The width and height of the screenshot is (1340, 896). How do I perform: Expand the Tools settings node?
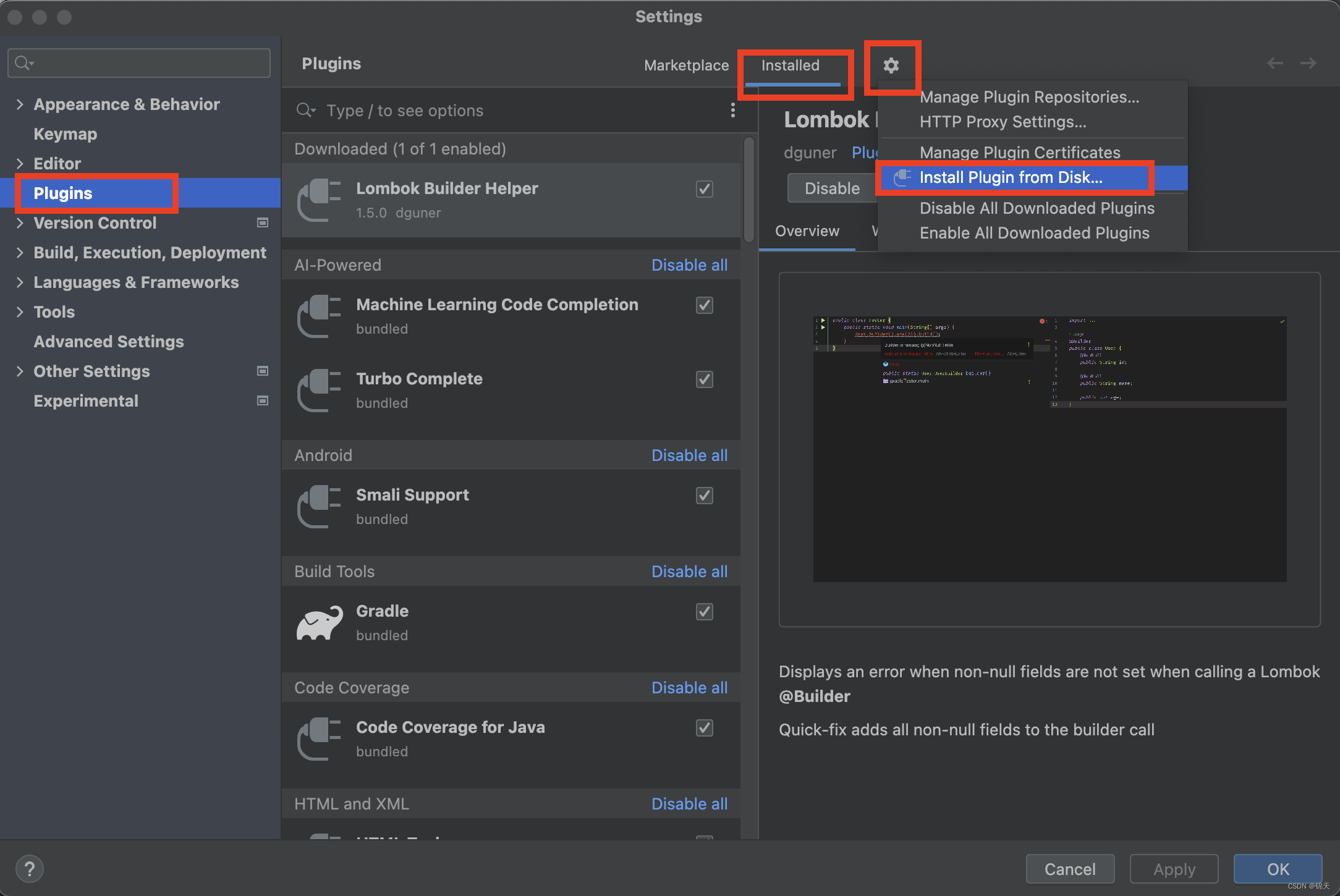pos(20,312)
